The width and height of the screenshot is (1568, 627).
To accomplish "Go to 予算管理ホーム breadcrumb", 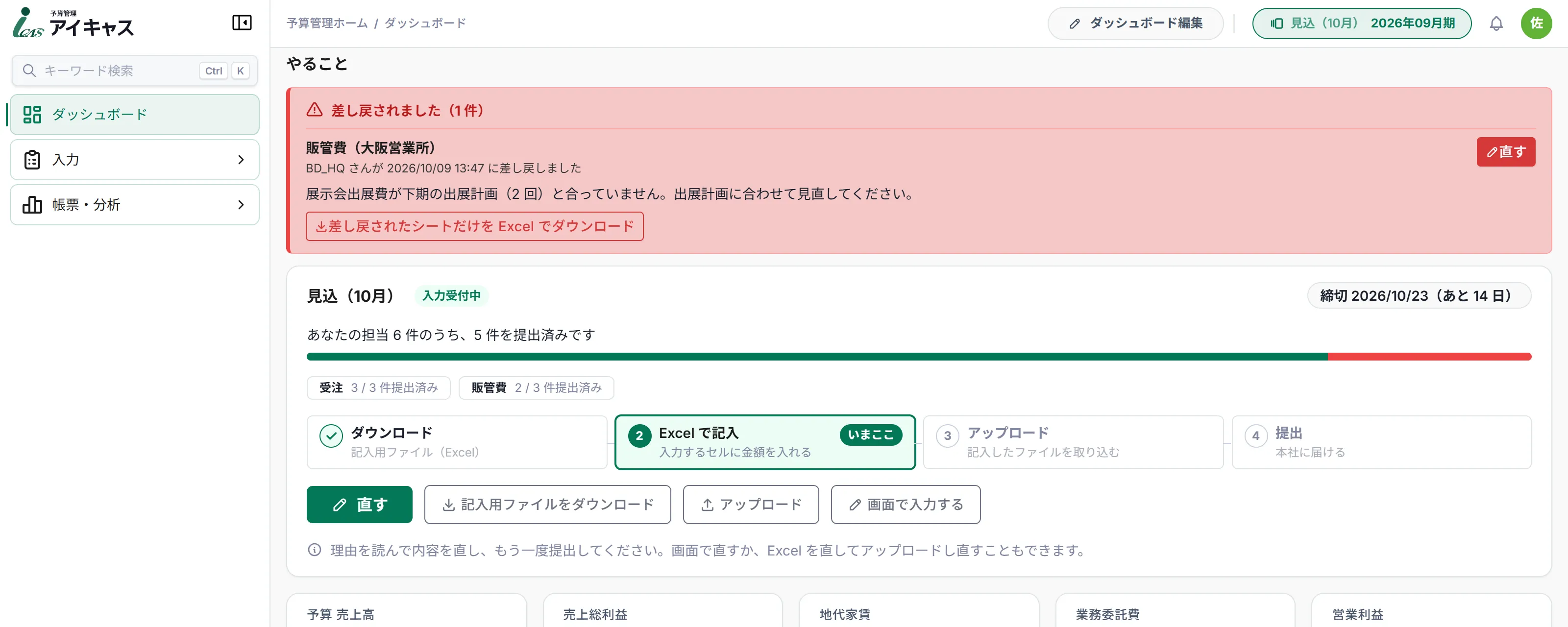I will (327, 23).
